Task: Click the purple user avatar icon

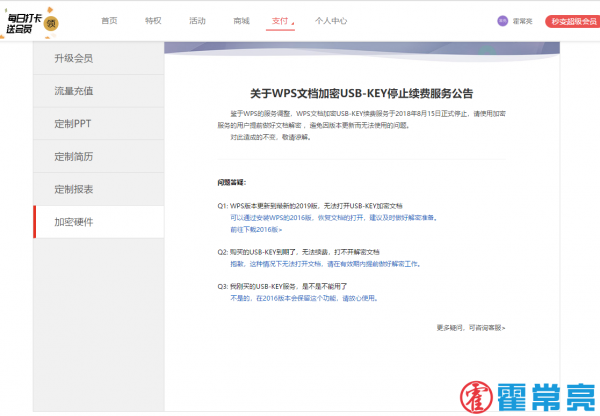Action: pyautogui.click(x=502, y=21)
